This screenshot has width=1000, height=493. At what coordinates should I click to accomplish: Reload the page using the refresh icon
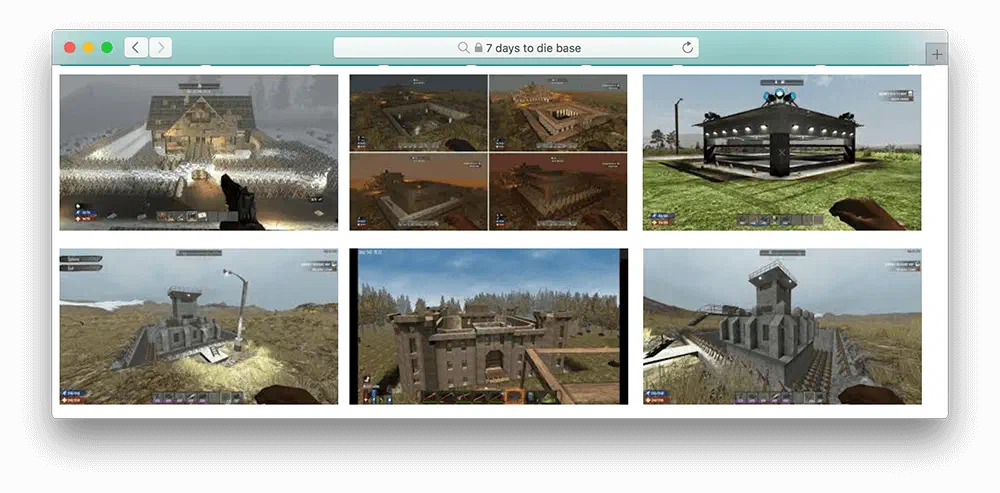click(688, 48)
